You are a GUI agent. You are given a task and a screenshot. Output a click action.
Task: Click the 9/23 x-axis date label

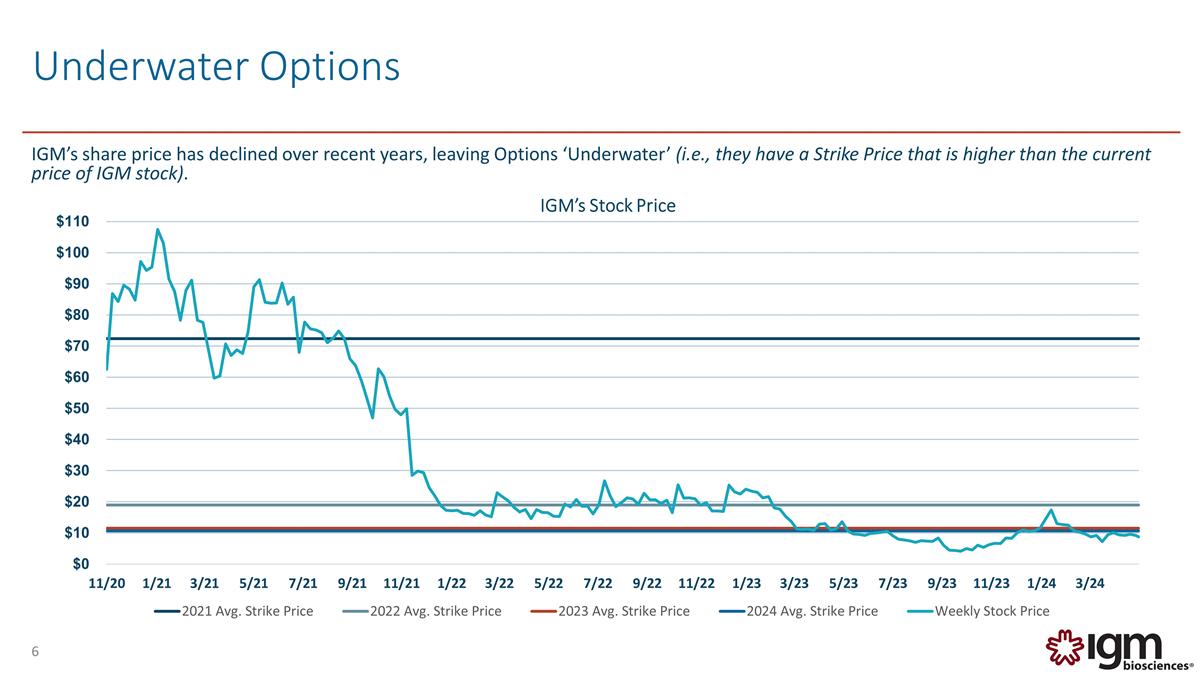click(942, 584)
